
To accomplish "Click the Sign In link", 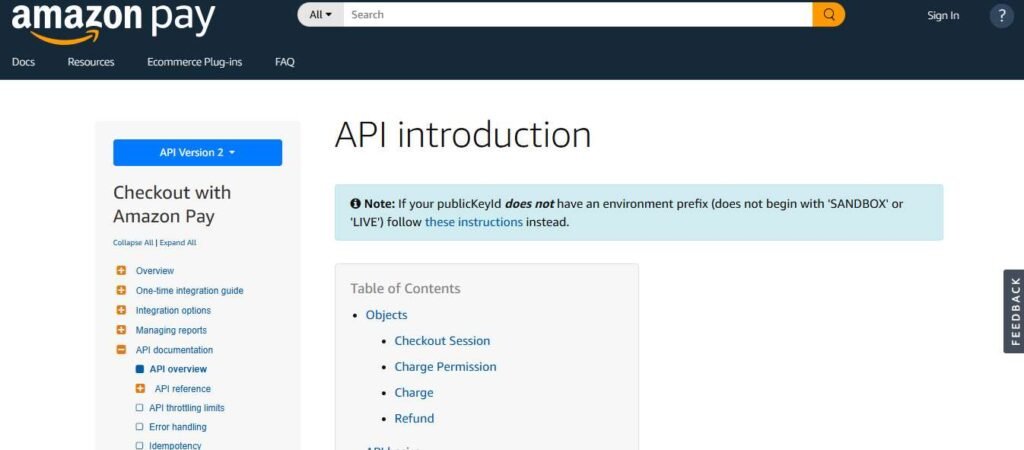I will coord(943,16).
